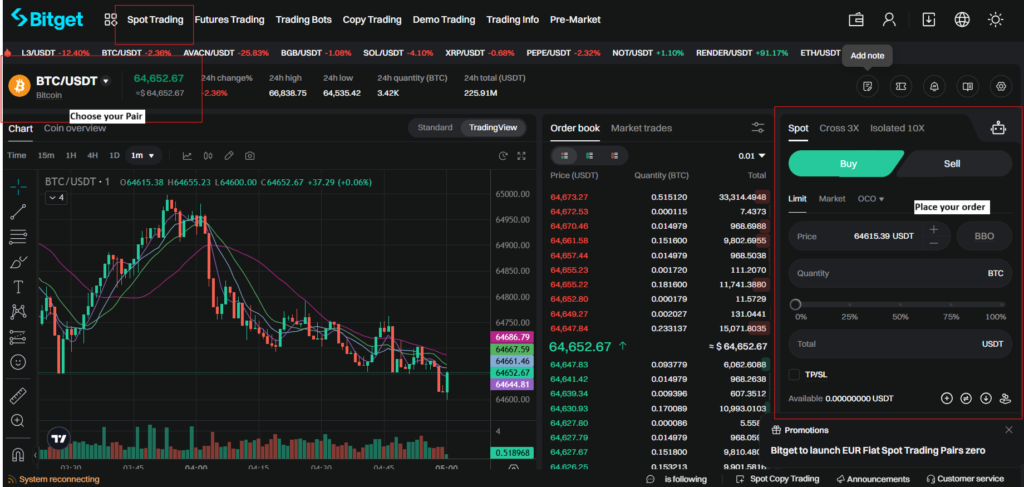
Task: Select the Cross 3X margin tab
Action: [x=839, y=128]
